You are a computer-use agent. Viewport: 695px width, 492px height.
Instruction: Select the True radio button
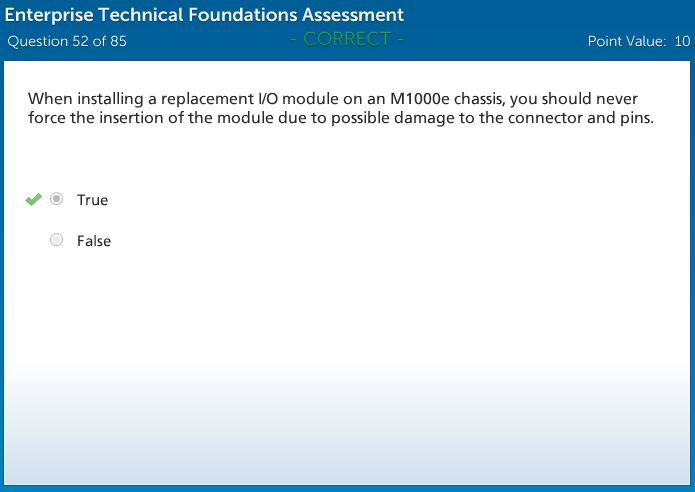click(57, 199)
